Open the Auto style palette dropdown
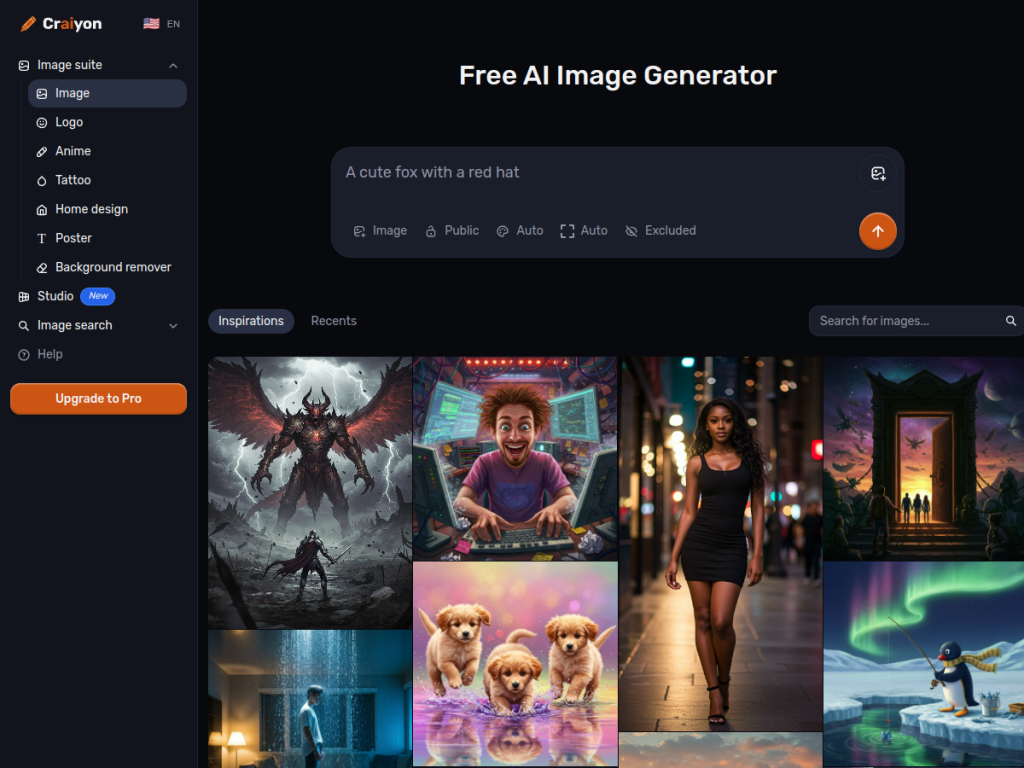Viewport: 1024px width, 768px height. 520,231
